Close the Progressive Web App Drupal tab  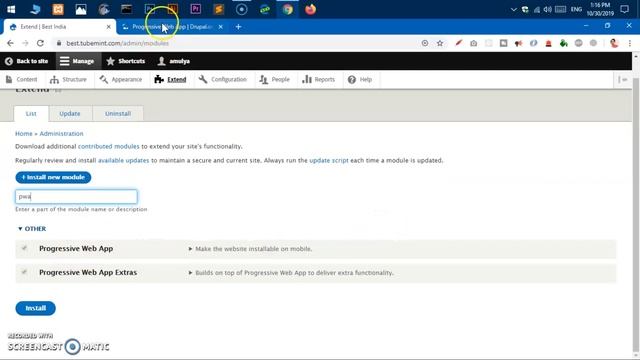pos(220,27)
